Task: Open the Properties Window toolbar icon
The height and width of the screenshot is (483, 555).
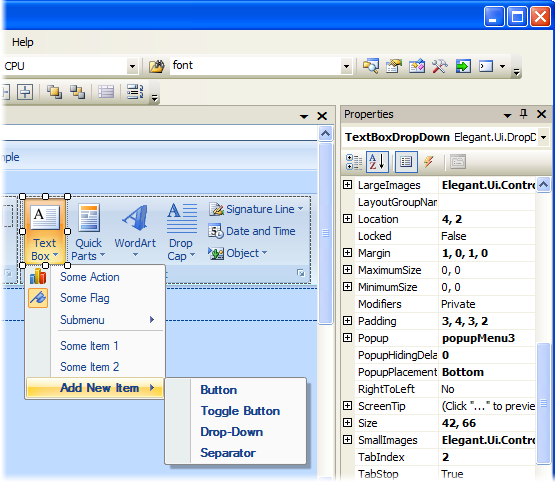Action: coord(394,66)
